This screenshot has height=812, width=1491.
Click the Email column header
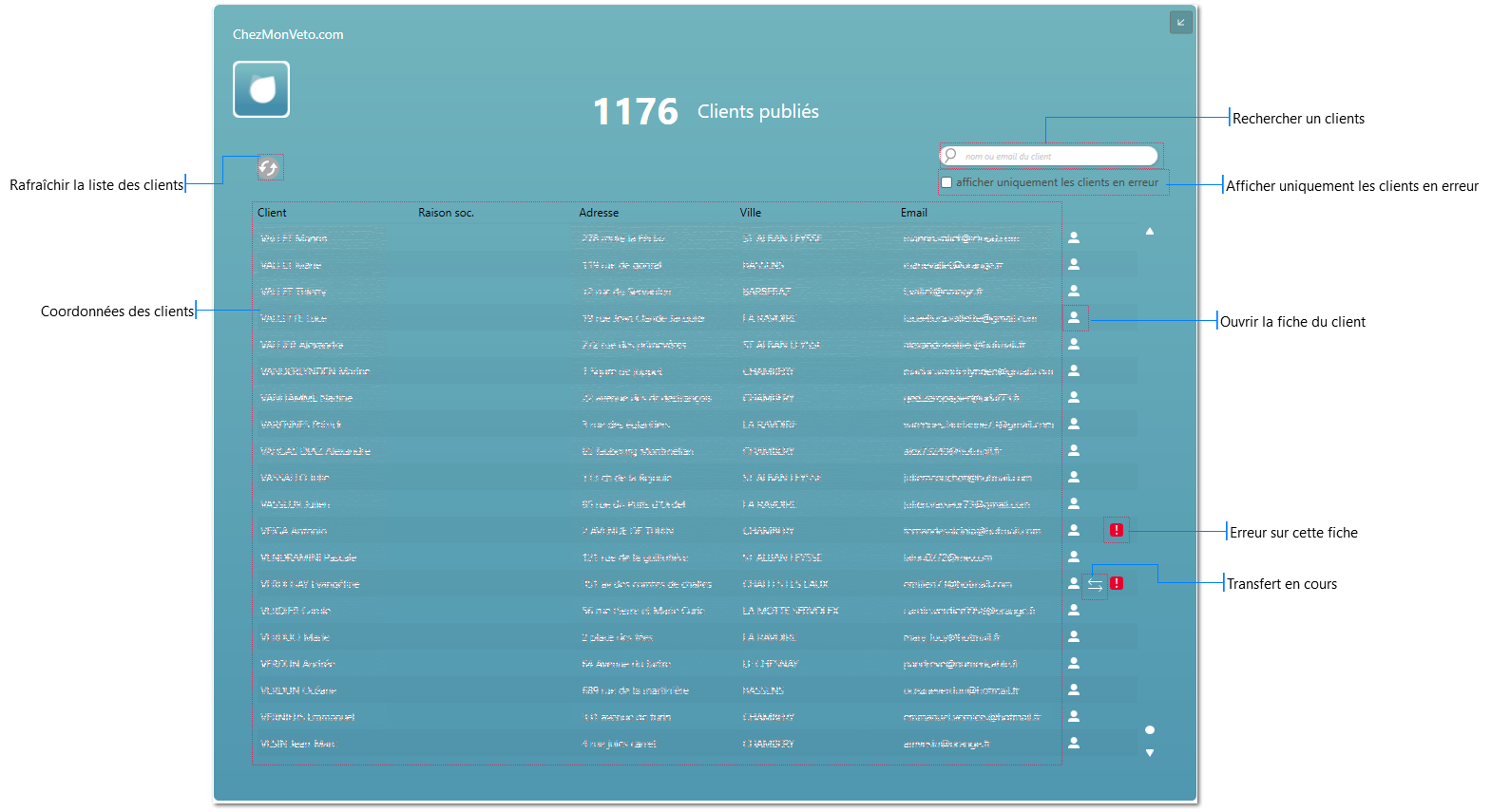914,213
